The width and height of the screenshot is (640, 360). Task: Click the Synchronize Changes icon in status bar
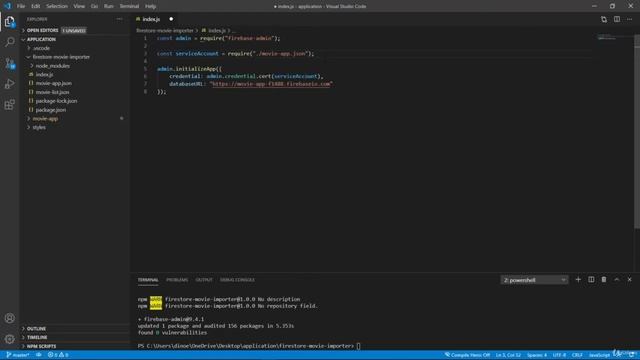pyautogui.click(x=39, y=355)
